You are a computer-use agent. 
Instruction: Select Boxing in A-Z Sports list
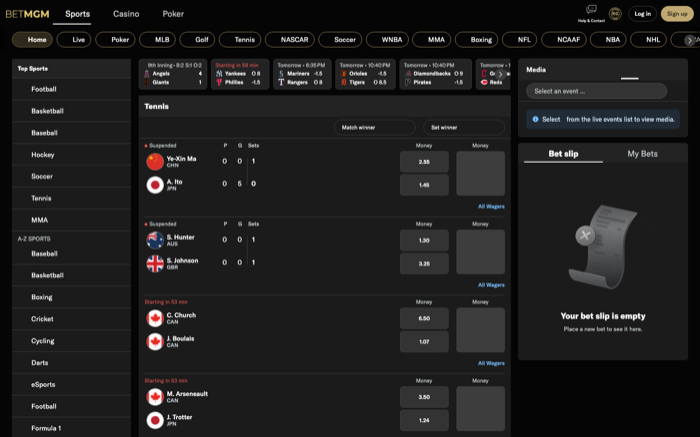pyautogui.click(x=71, y=297)
